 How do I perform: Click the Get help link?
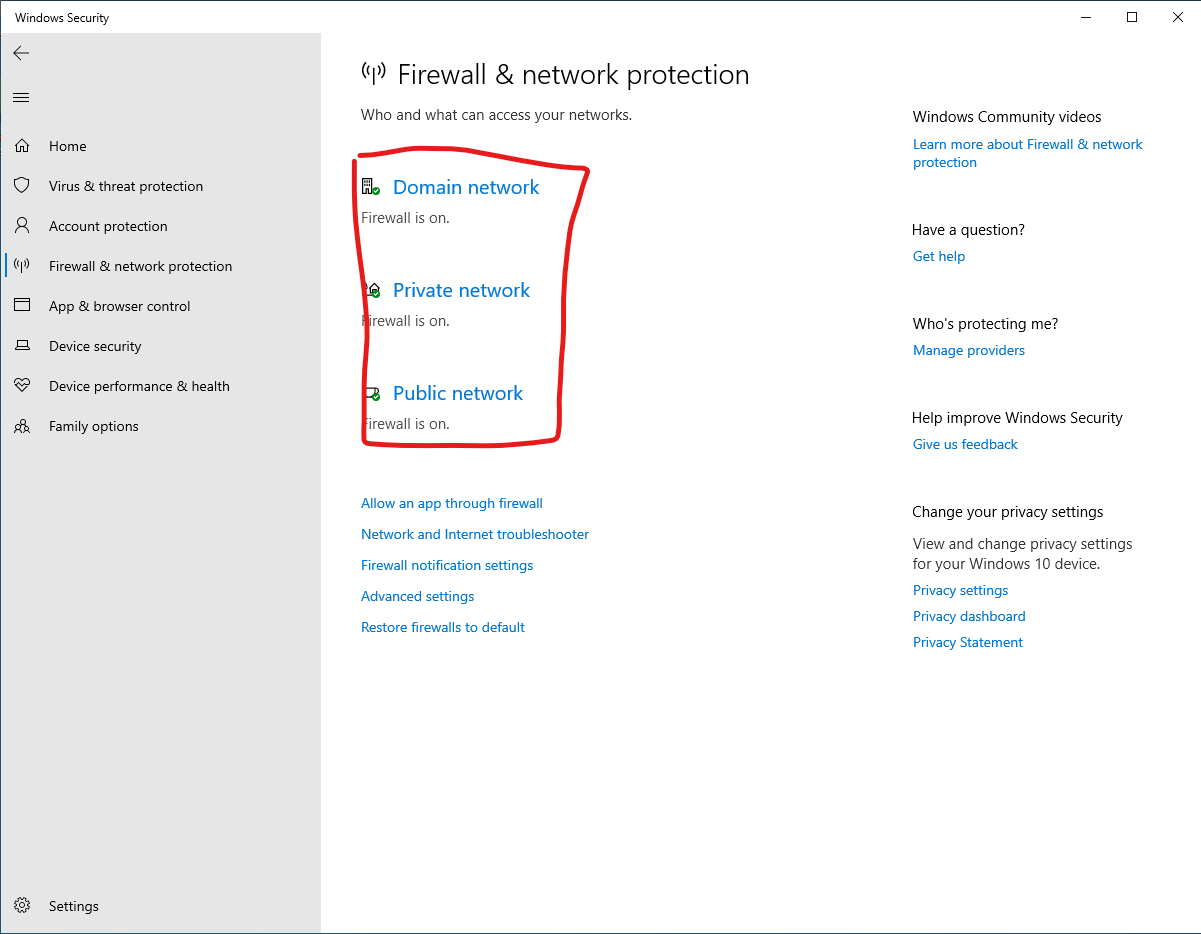939,256
